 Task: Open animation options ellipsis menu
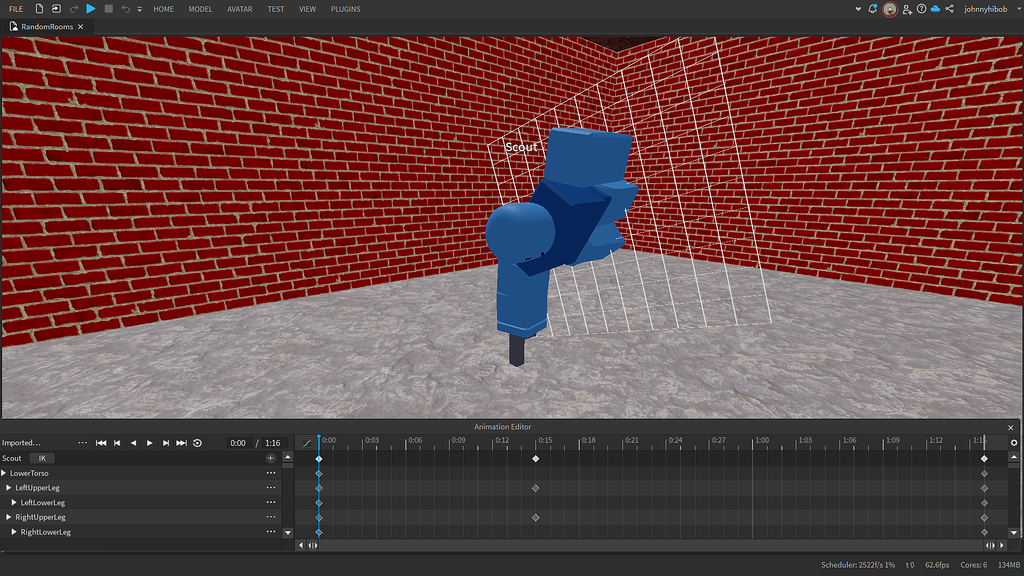coord(82,443)
